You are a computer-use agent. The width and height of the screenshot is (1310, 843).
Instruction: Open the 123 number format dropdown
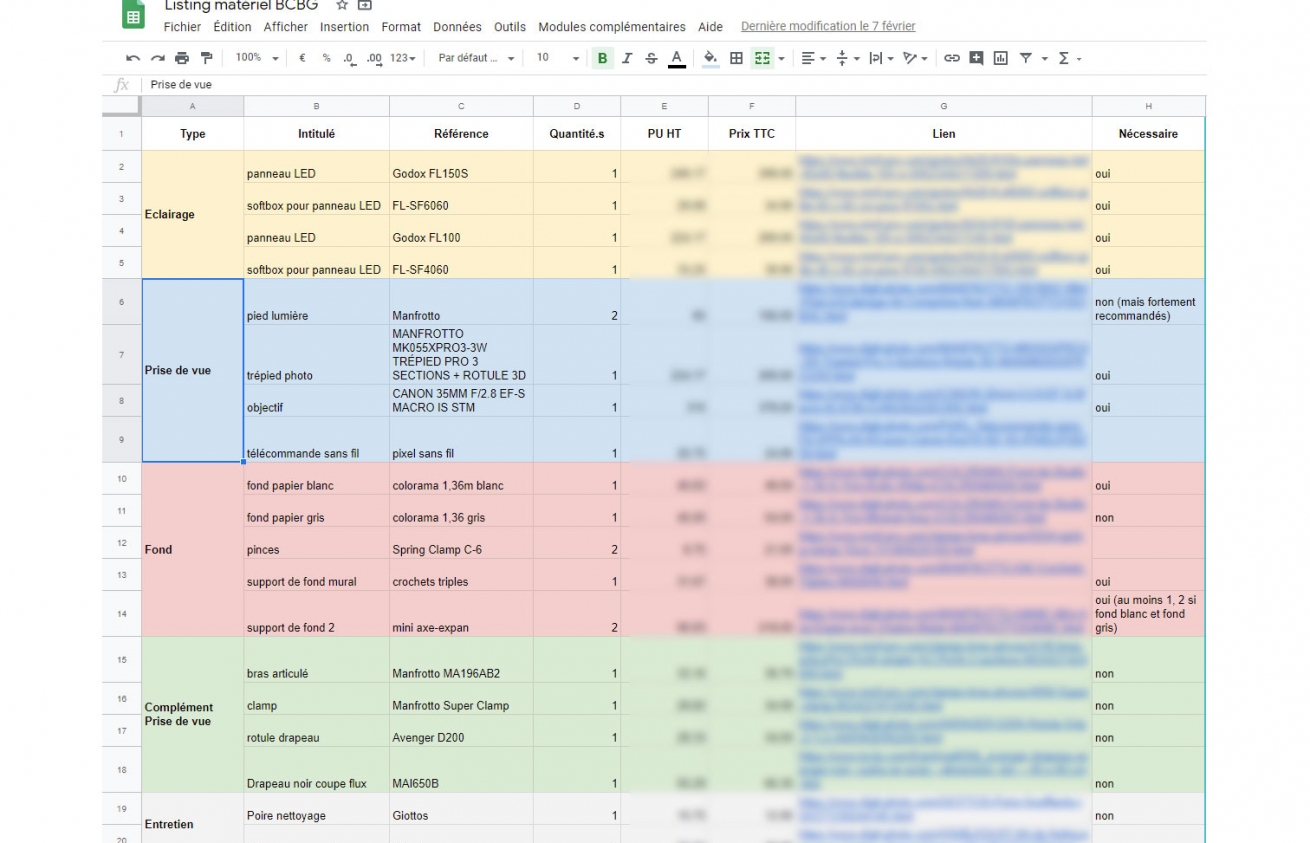coord(403,58)
